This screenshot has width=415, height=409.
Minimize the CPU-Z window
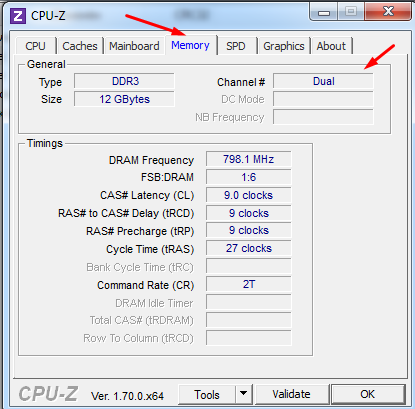click(x=323, y=12)
